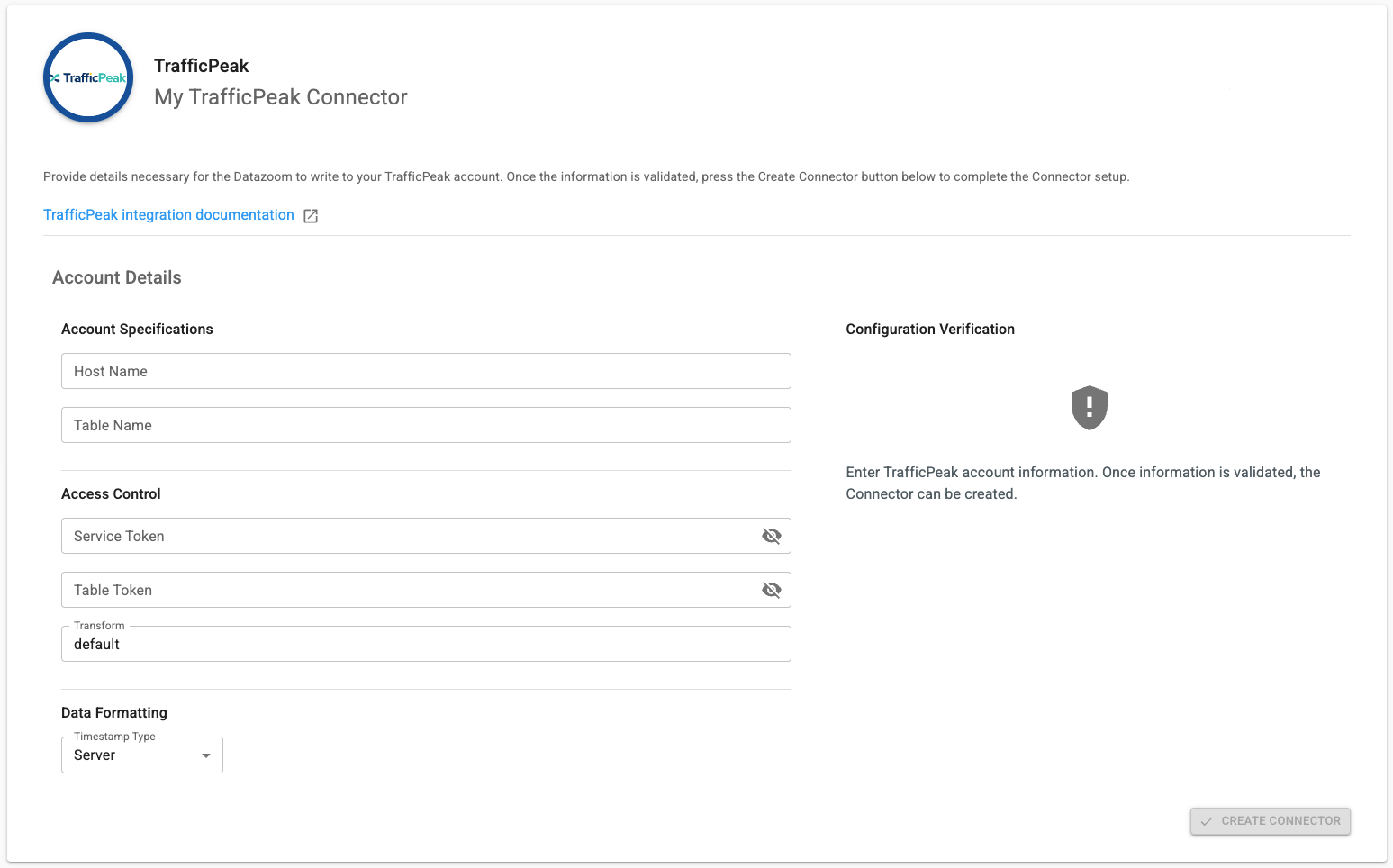
Task: Select the Transform field containing default
Action: 426,644
